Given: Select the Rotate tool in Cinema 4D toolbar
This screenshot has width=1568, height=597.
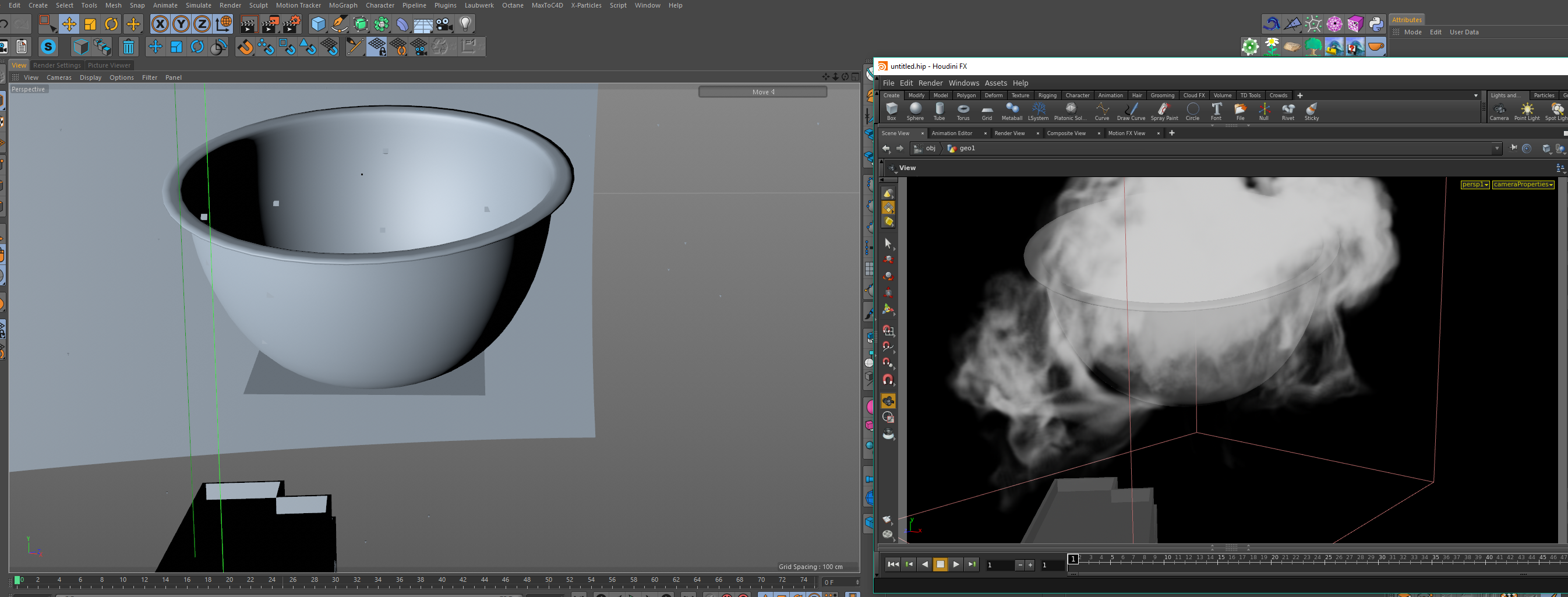Looking at the screenshot, I should pos(111,24).
